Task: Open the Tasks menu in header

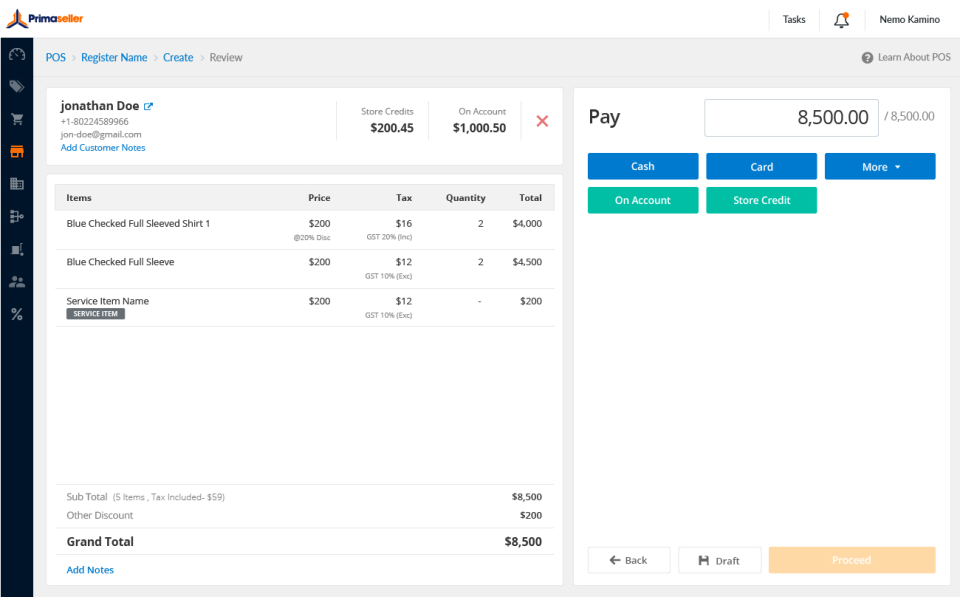Action: click(794, 19)
